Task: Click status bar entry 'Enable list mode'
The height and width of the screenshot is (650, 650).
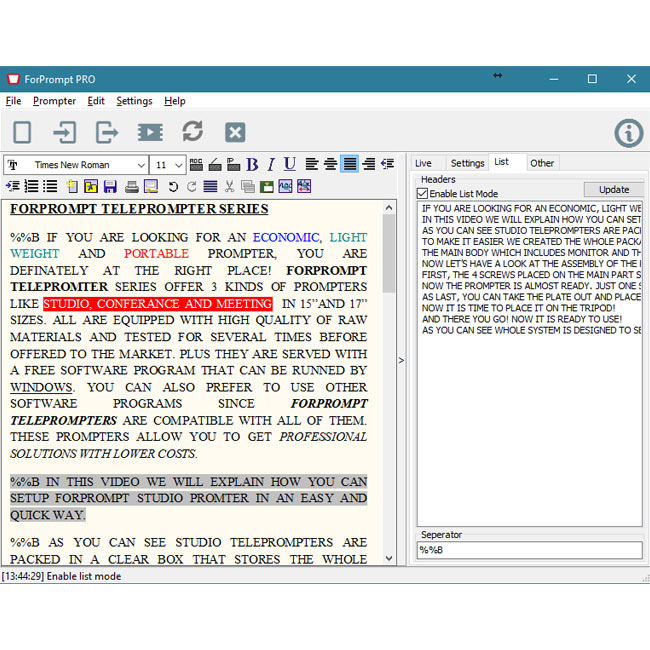Action: click(84, 576)
